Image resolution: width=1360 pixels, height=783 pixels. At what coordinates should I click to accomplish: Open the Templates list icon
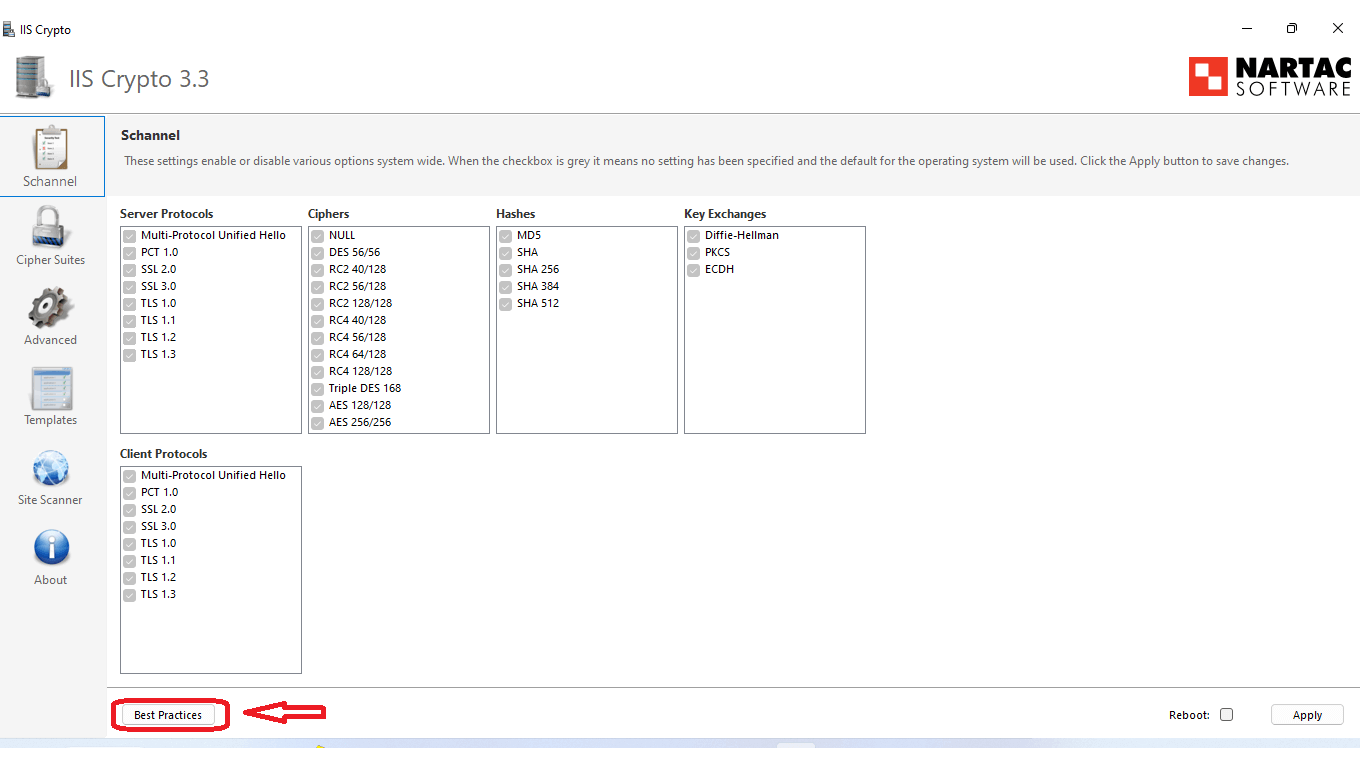51,388
